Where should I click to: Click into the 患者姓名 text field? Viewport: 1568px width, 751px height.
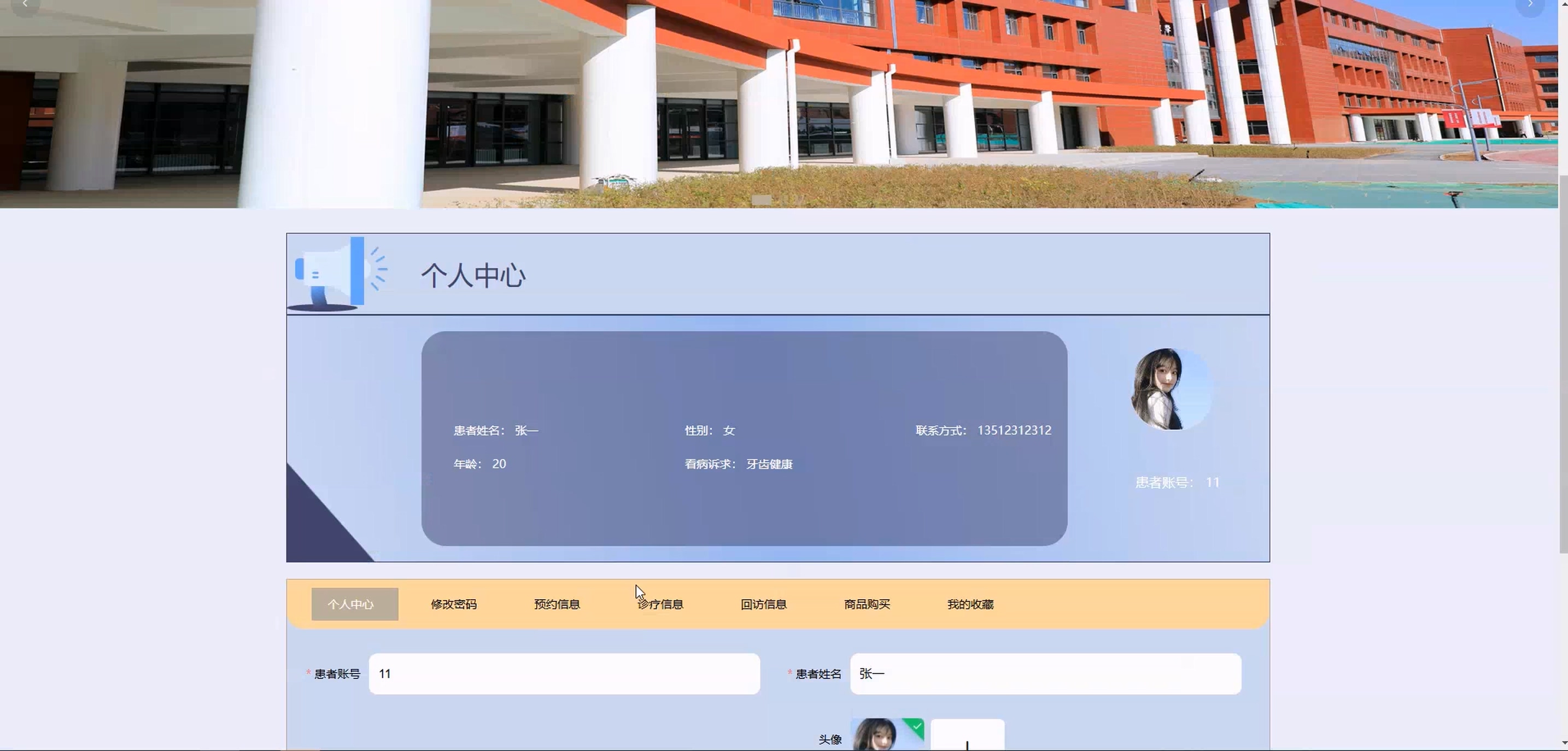[1045, 674]
